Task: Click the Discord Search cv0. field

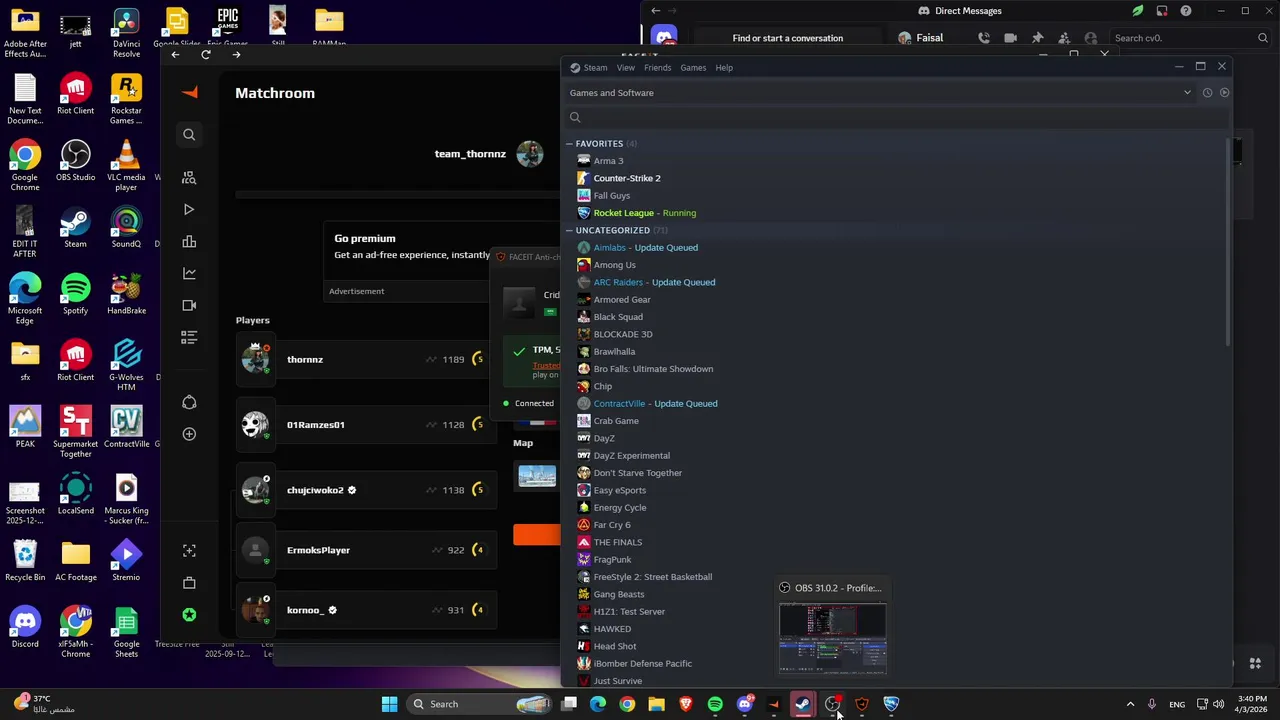Action: click(x=1190, y=38)
